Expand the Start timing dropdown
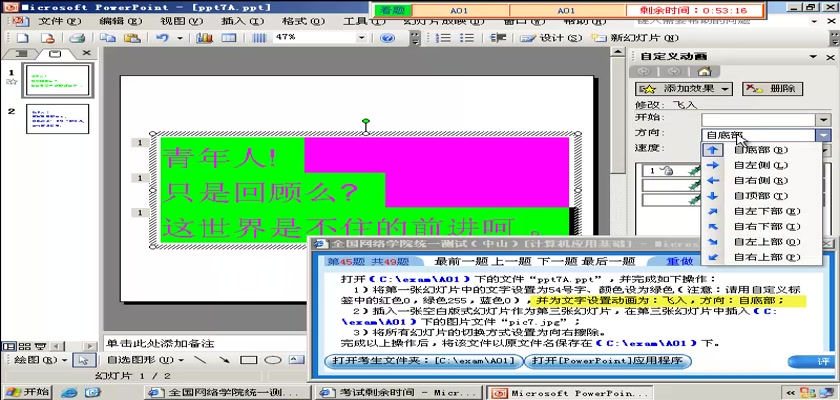The image size is (840, 400). click(x=823, y=119)
